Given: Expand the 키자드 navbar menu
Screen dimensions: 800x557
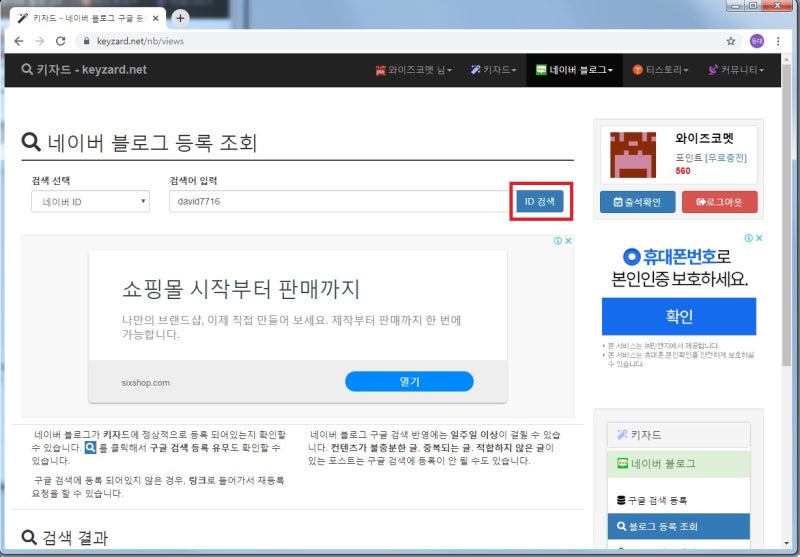Looking at the screenshot, I should 493,70.
